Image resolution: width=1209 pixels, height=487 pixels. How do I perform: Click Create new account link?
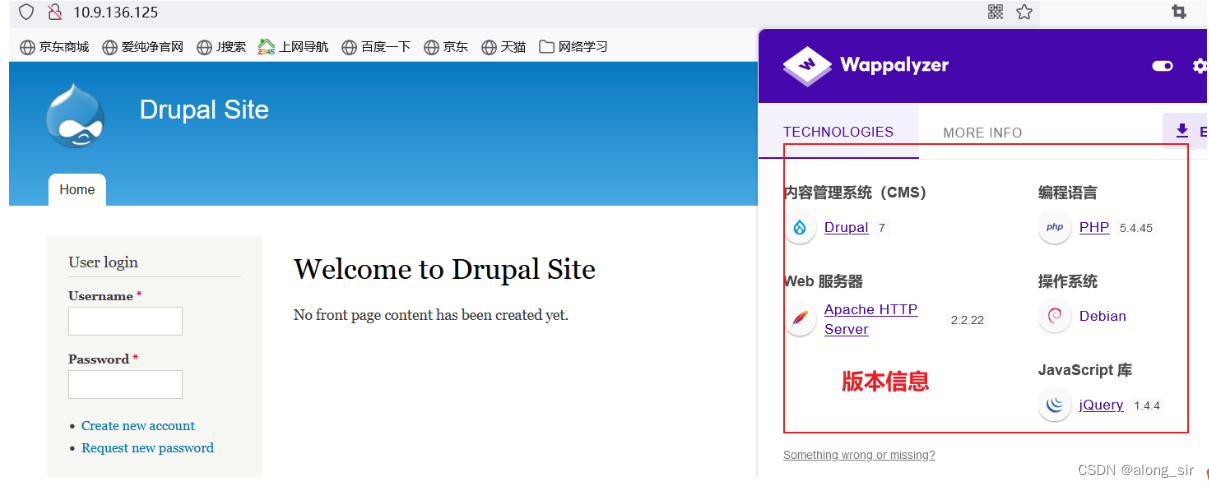pyautogui.click(x=138, y=426)
